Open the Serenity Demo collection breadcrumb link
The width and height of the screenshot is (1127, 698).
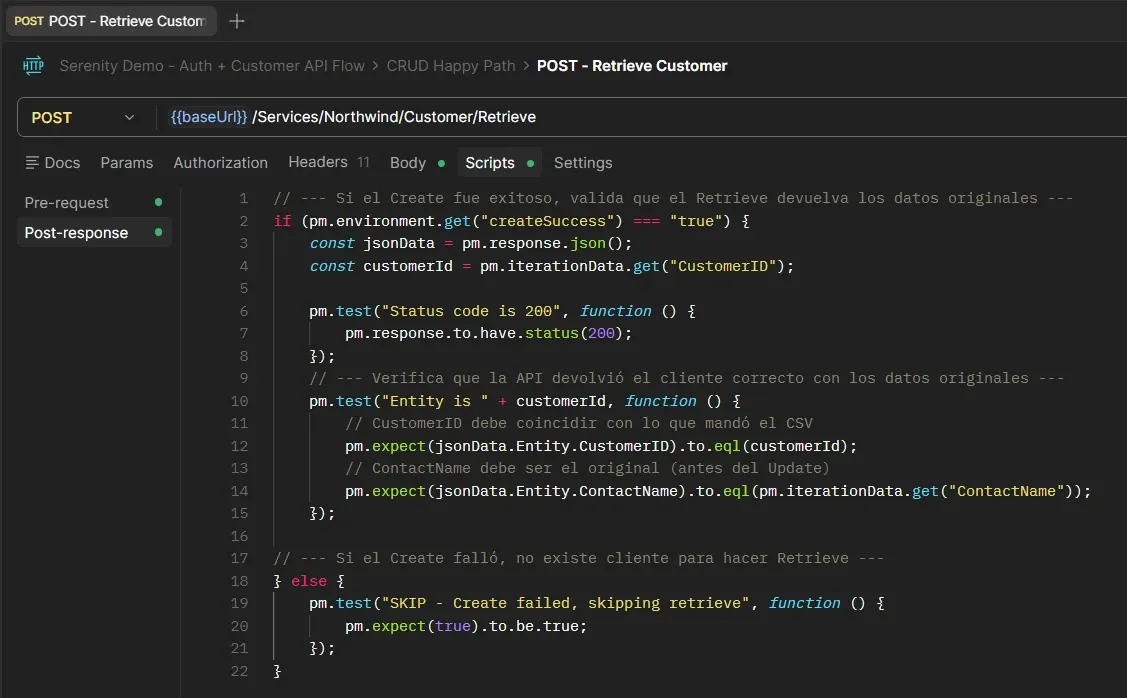coord(210,66)
